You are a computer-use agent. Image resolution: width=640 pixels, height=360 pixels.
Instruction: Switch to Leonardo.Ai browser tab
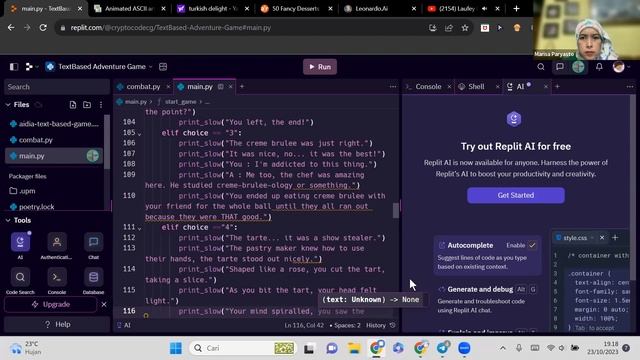[371, 9]
